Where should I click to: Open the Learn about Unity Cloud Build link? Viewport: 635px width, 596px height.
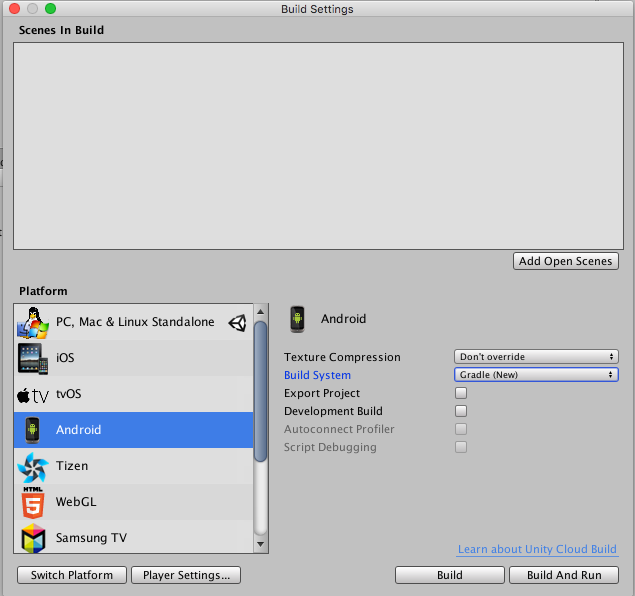(537, 550)
